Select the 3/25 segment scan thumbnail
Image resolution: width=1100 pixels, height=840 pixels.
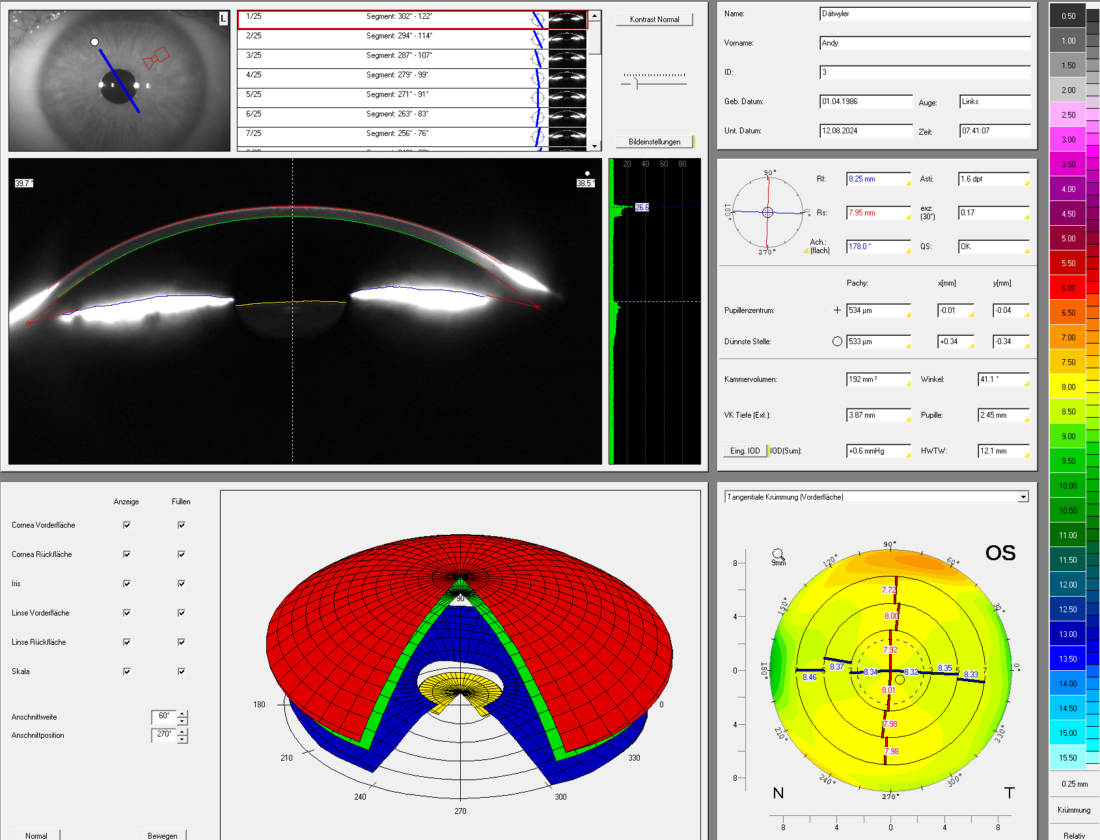pyautogui.click(x=567, y=56)
